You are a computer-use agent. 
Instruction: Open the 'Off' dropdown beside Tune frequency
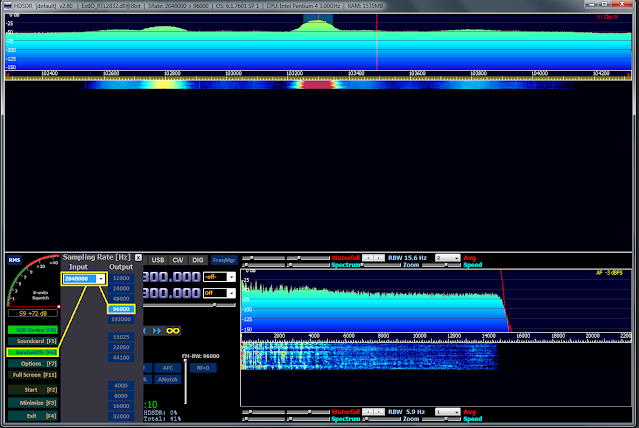pos(219,293)
